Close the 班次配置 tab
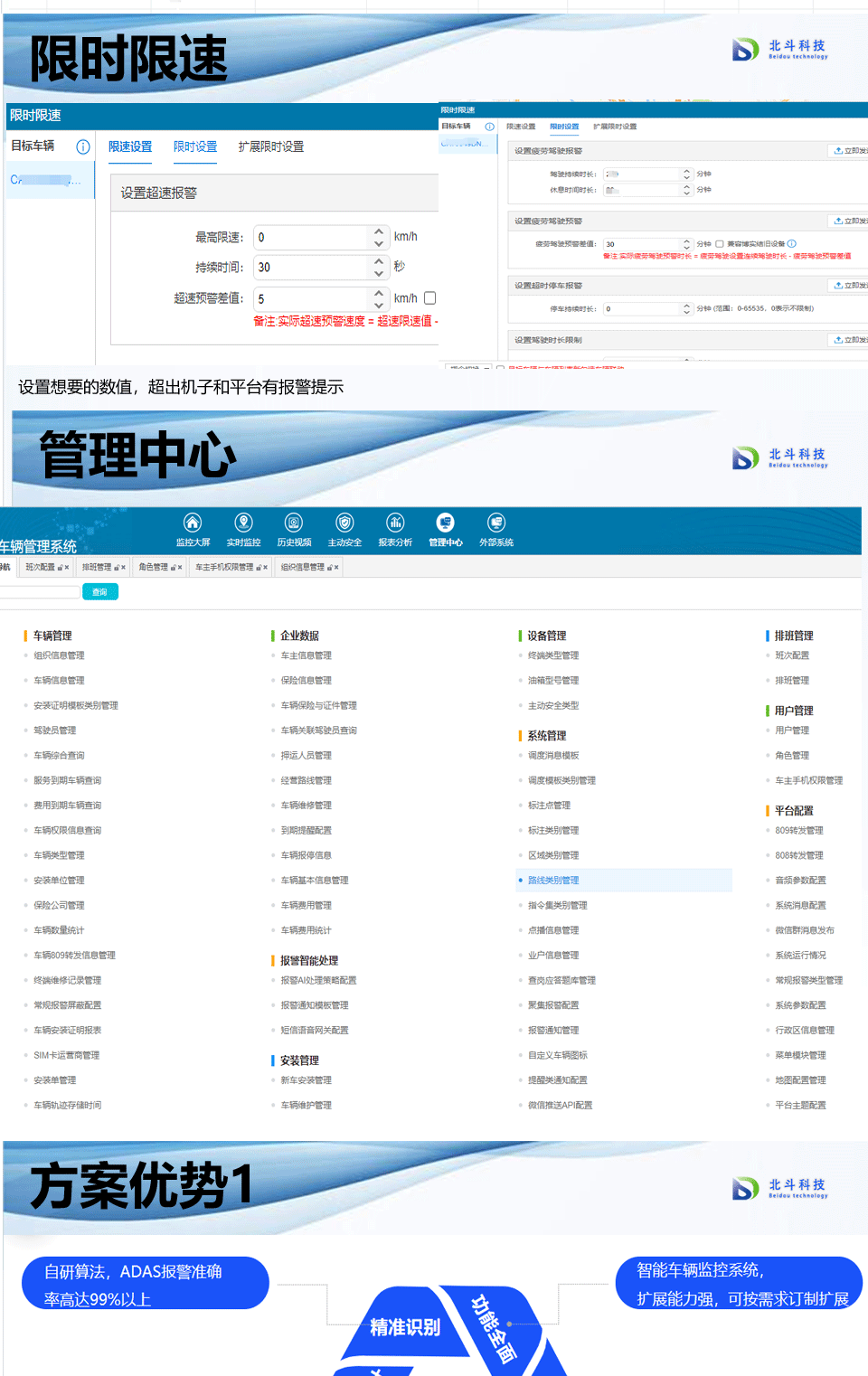The width and height of the screenshot is (868, 1376). [67, 568]
